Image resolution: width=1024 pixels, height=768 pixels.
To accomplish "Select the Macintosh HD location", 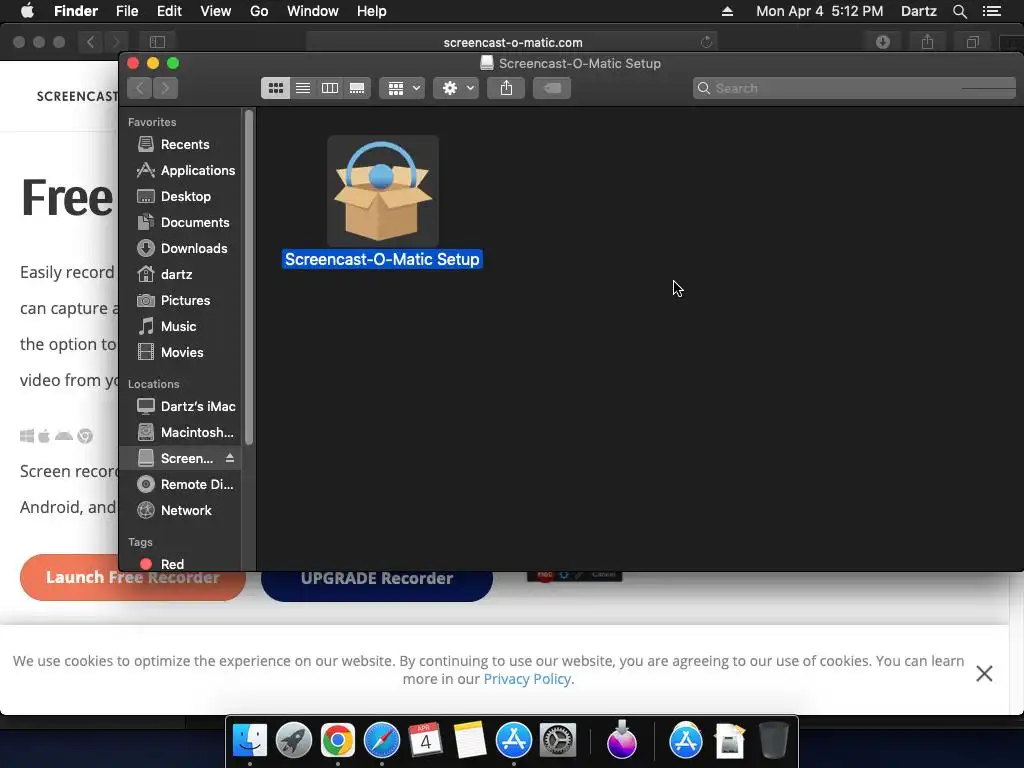I will 180,432.
